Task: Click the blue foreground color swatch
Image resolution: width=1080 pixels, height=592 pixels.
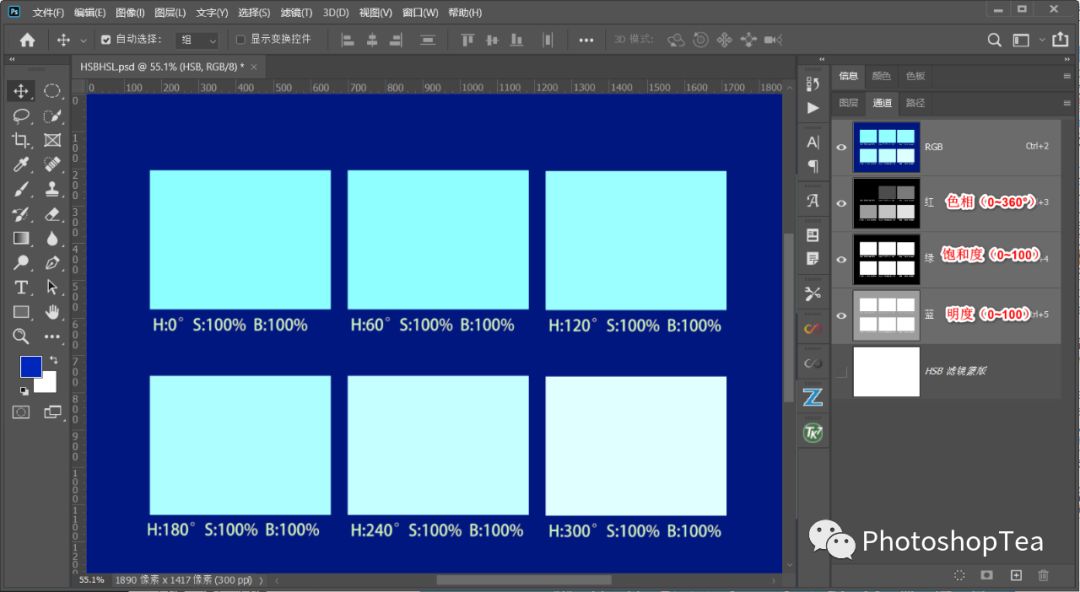Action: point(31,367)
